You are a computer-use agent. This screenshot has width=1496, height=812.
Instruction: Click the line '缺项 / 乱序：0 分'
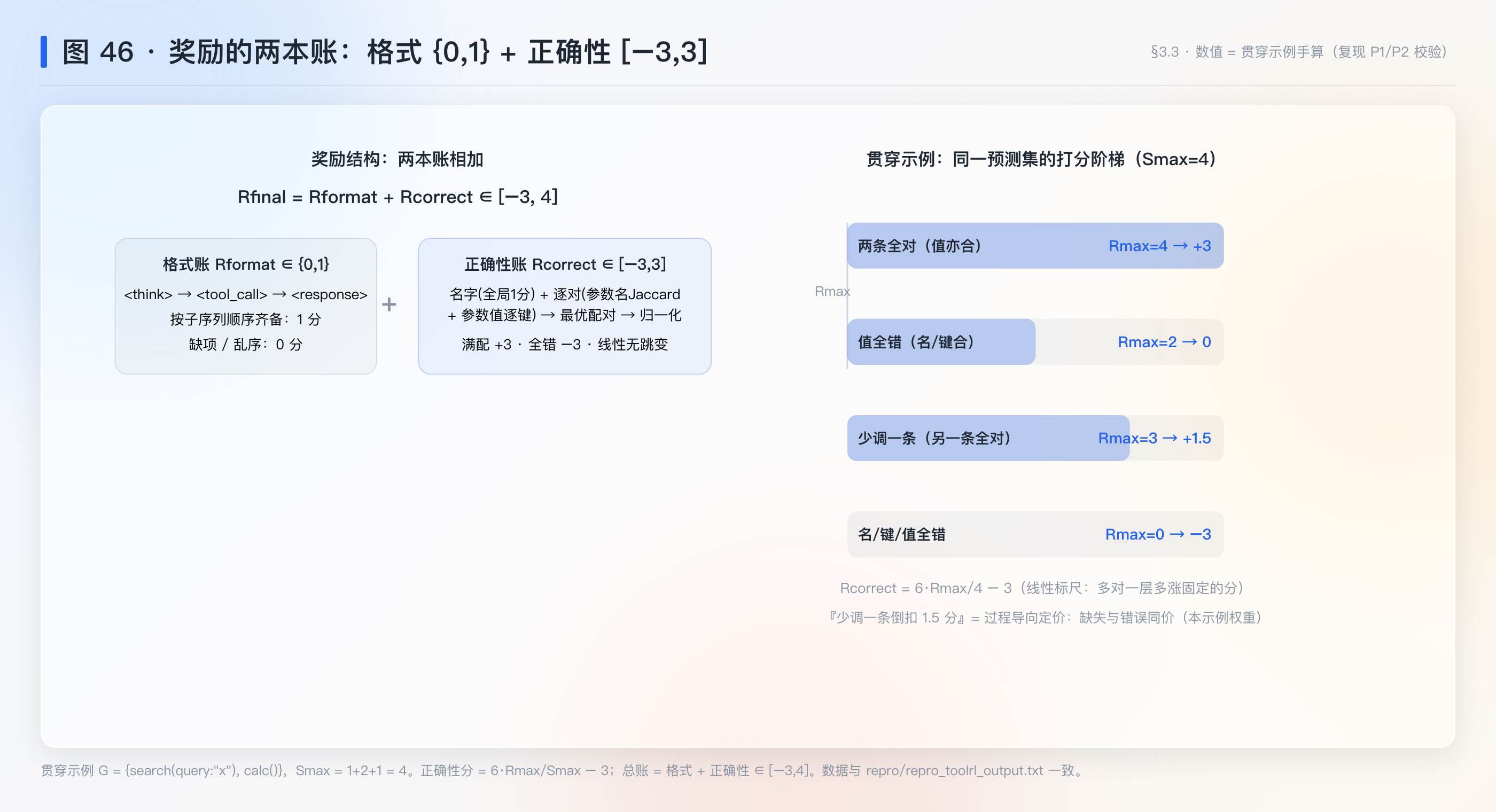pos(246,345)
